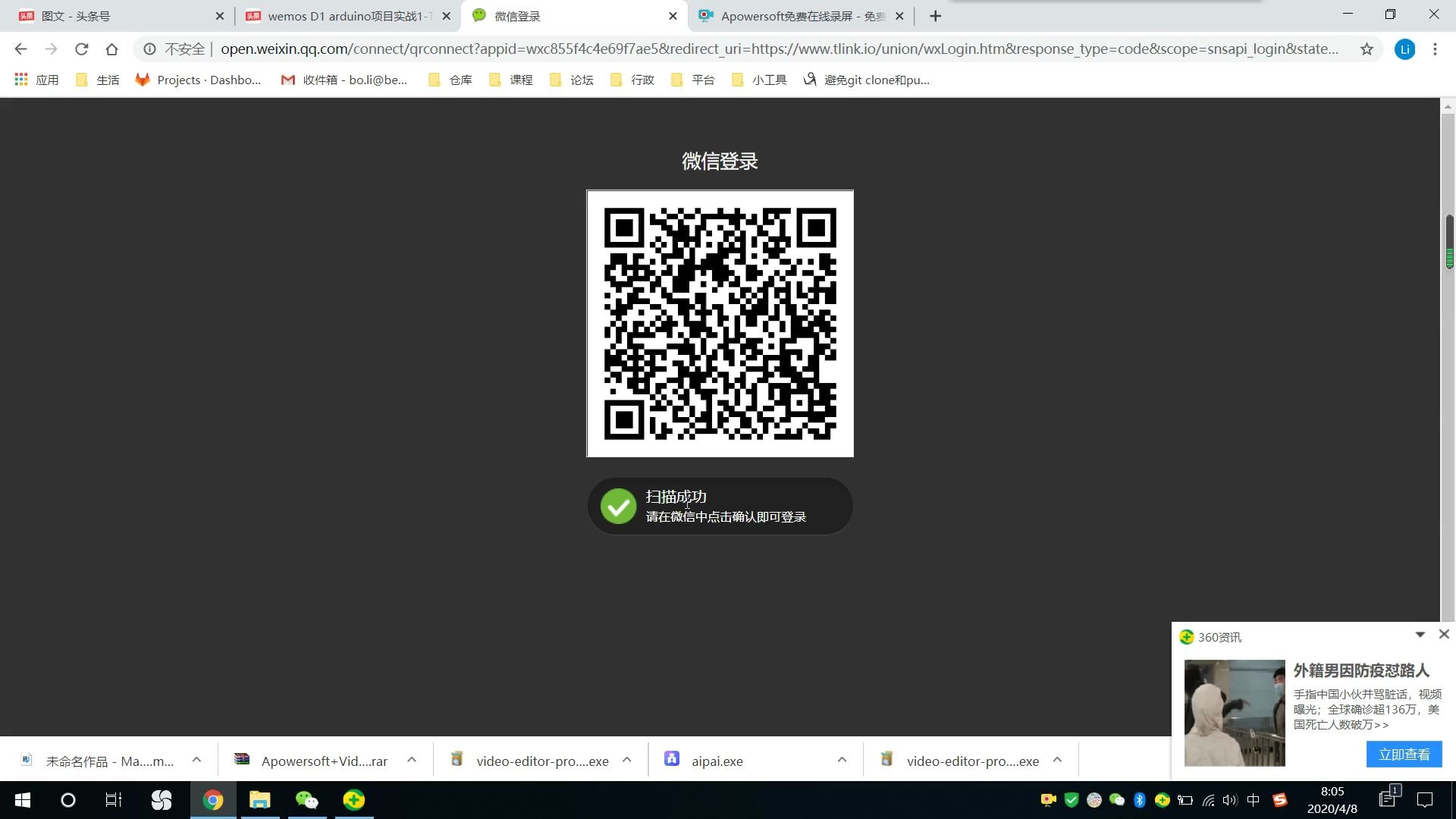The height and width of the screenshot is (819, 1456).
Task: Close the 图文 - 头条号 tab
Action: click(219, 16)
